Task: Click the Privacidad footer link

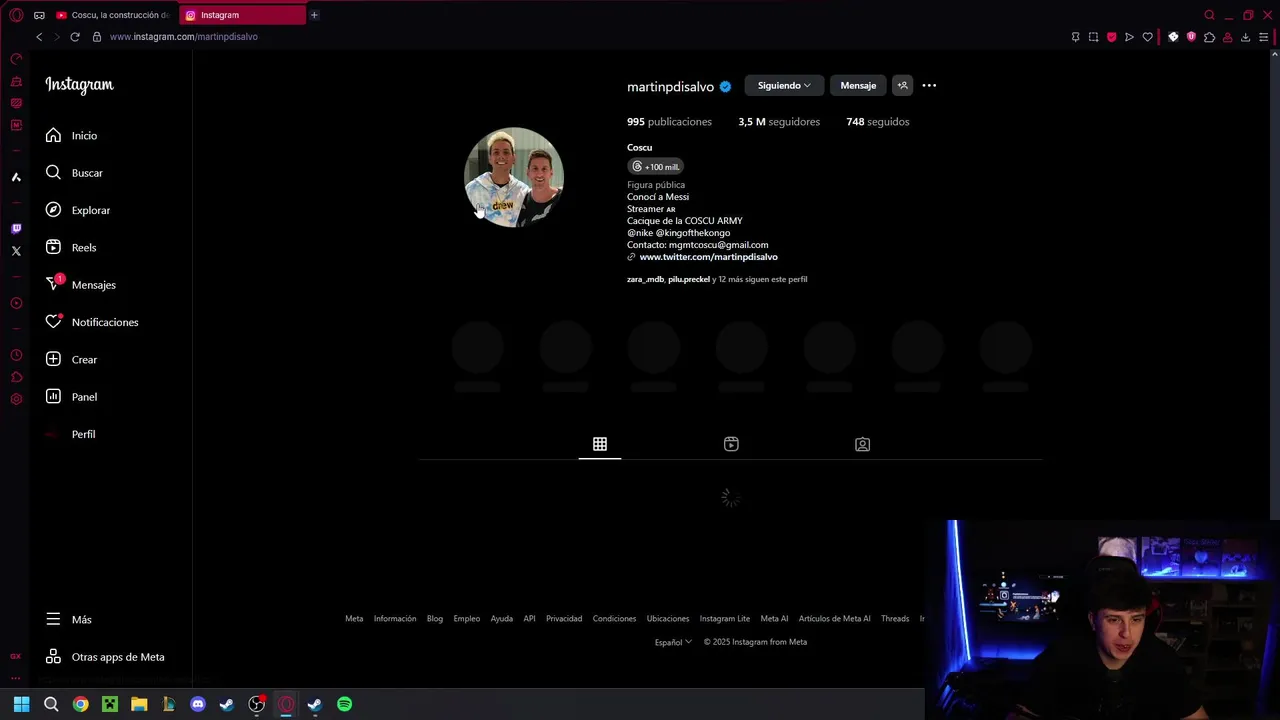Action: [564, 619]
